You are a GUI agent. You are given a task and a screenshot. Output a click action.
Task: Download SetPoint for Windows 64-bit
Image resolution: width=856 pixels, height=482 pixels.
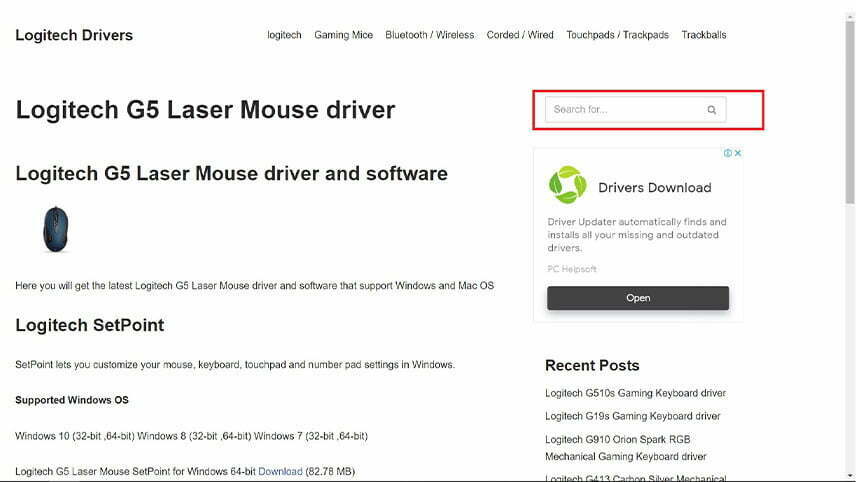point(280,471)
